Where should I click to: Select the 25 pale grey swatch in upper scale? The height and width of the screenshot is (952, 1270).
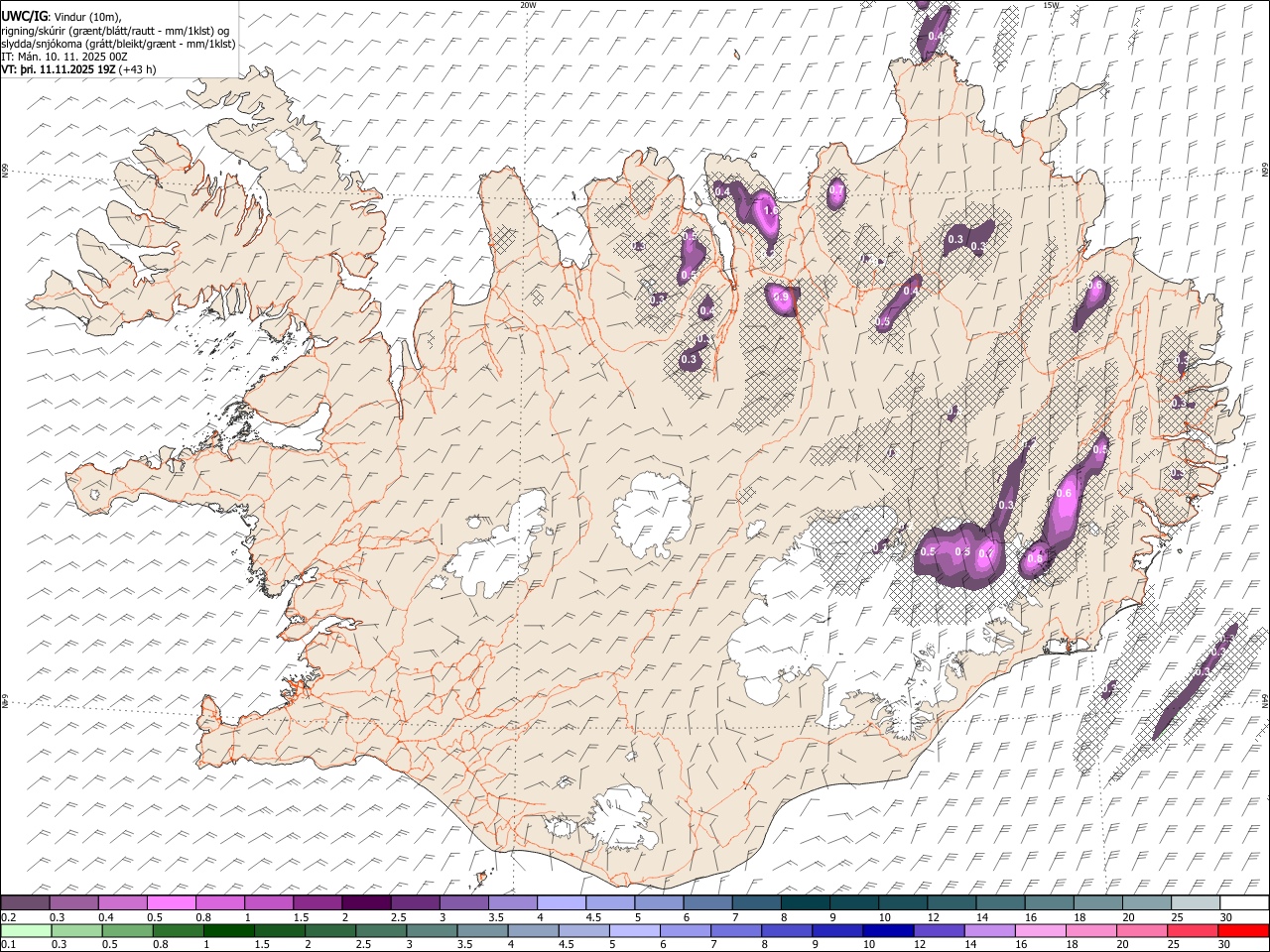[1195, 902]
